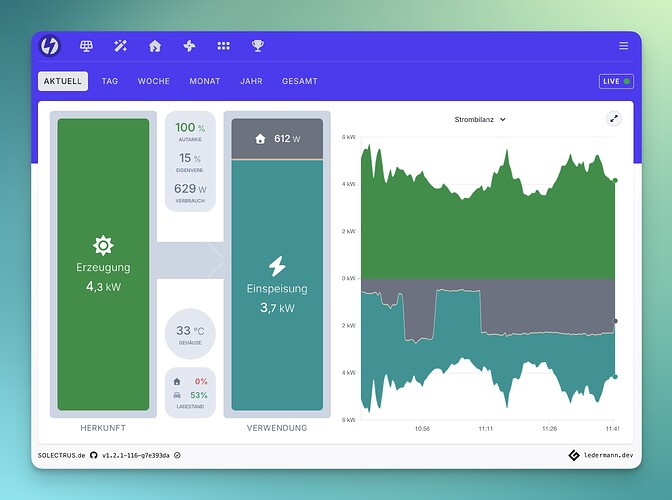Open the house consumption icon

pyautogui.click(x=155, y=46)
